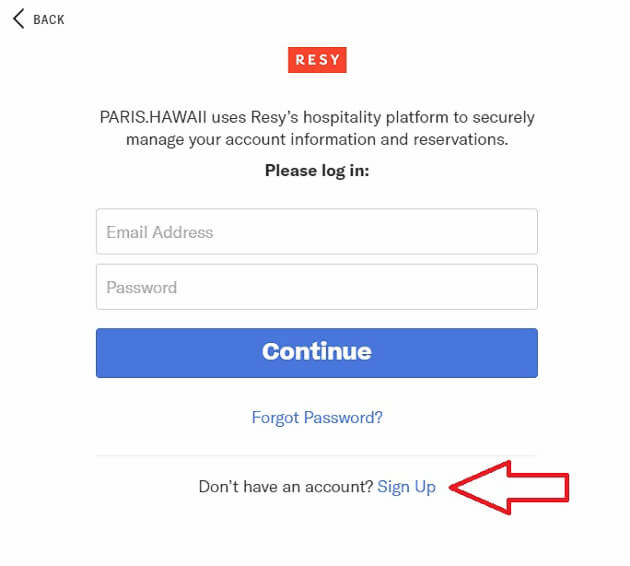Click the red outlined arrow graphic

tap(511, 487)
